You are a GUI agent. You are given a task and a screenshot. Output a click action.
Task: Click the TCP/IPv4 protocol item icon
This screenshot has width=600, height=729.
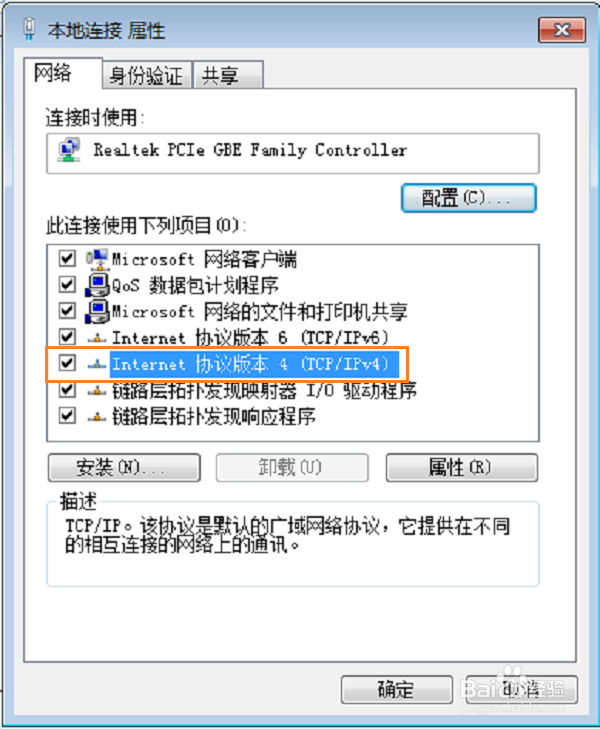click(x=97, y=364)
